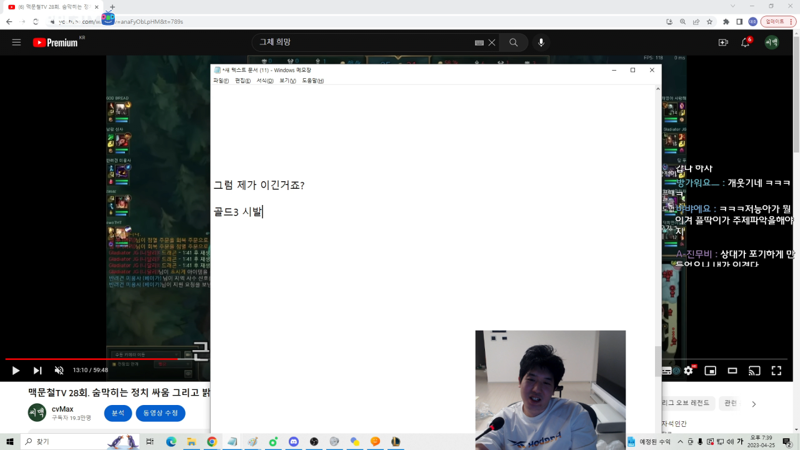The height and width of the screenshot is (450, 800).
Task: Open the Windows Start menu
Action: pos(9,441)
